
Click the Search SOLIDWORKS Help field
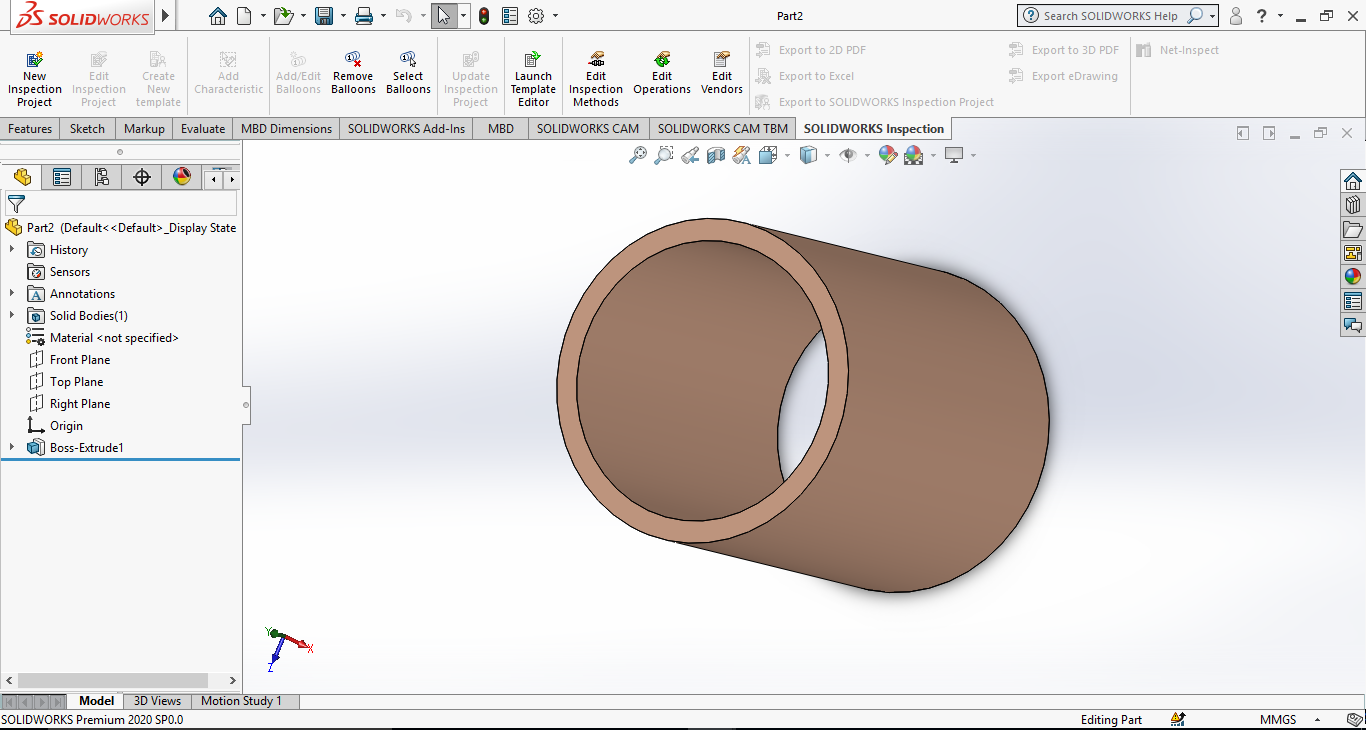1110,16
